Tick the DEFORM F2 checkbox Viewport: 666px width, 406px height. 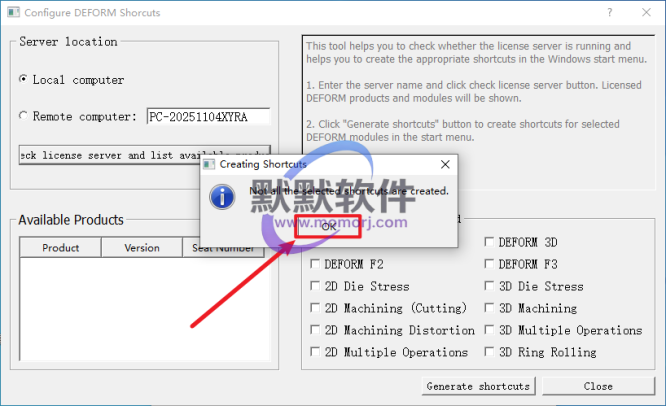tap(316, 264)
